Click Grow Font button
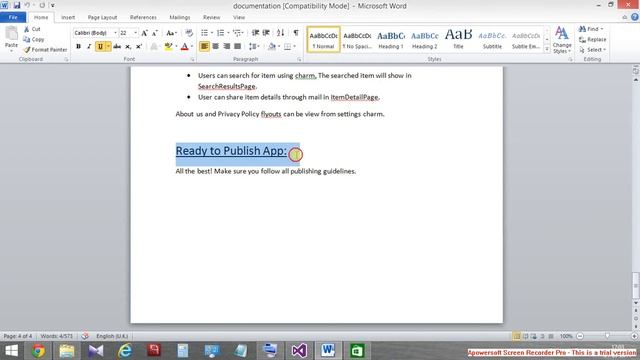 (x=144, y=33)
